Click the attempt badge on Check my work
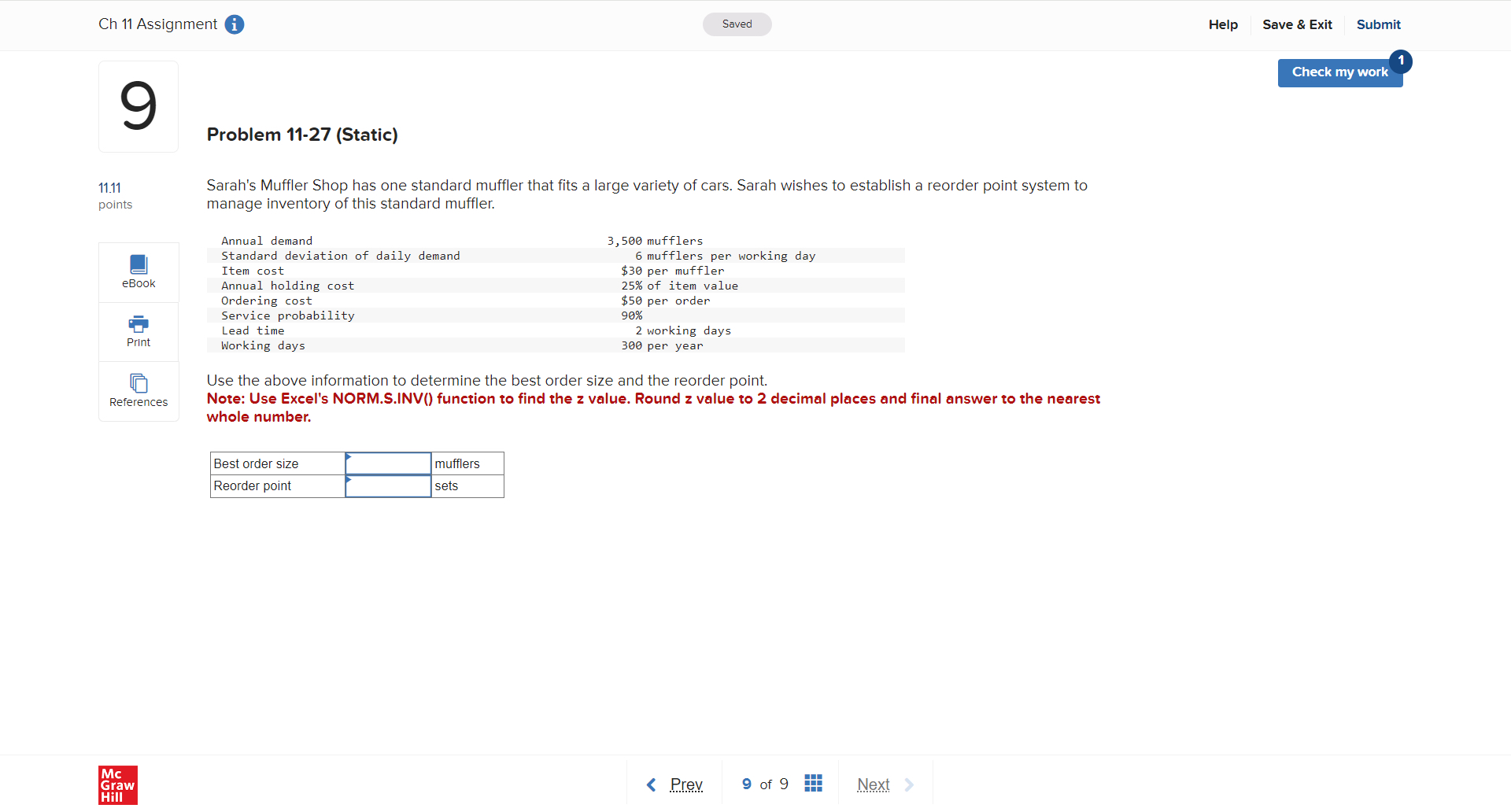Image resolution: width=1511 pixels, height=812 pixels. [1402, 61]
